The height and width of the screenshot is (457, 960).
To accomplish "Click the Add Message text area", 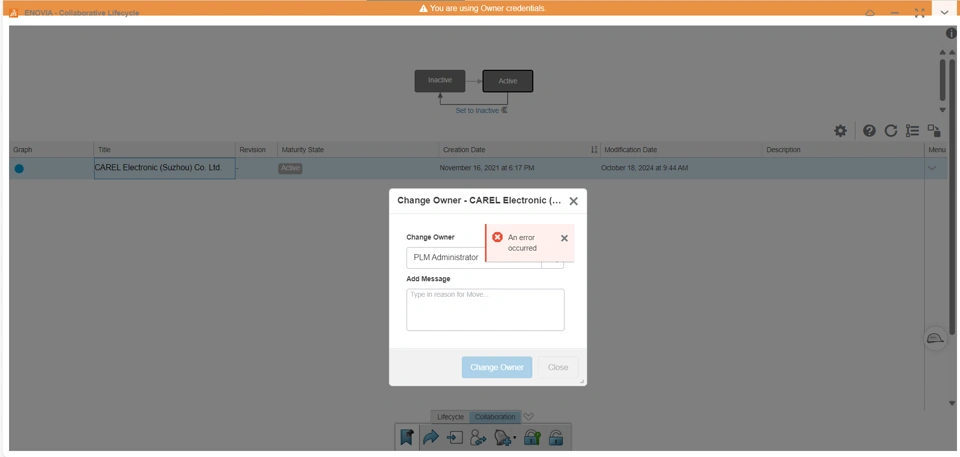I will (486, 310).
